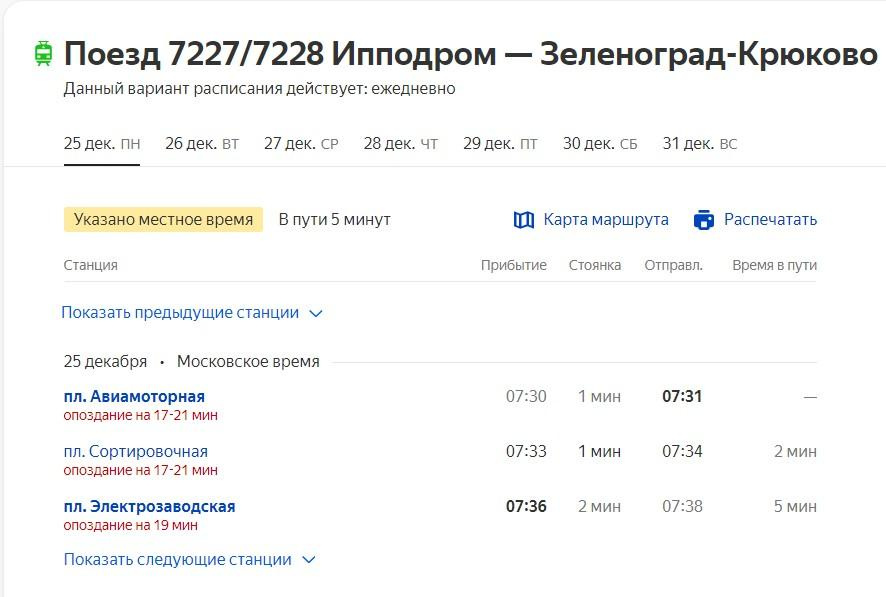Open station пл. Электрозаводская

(x=149, y=507)
